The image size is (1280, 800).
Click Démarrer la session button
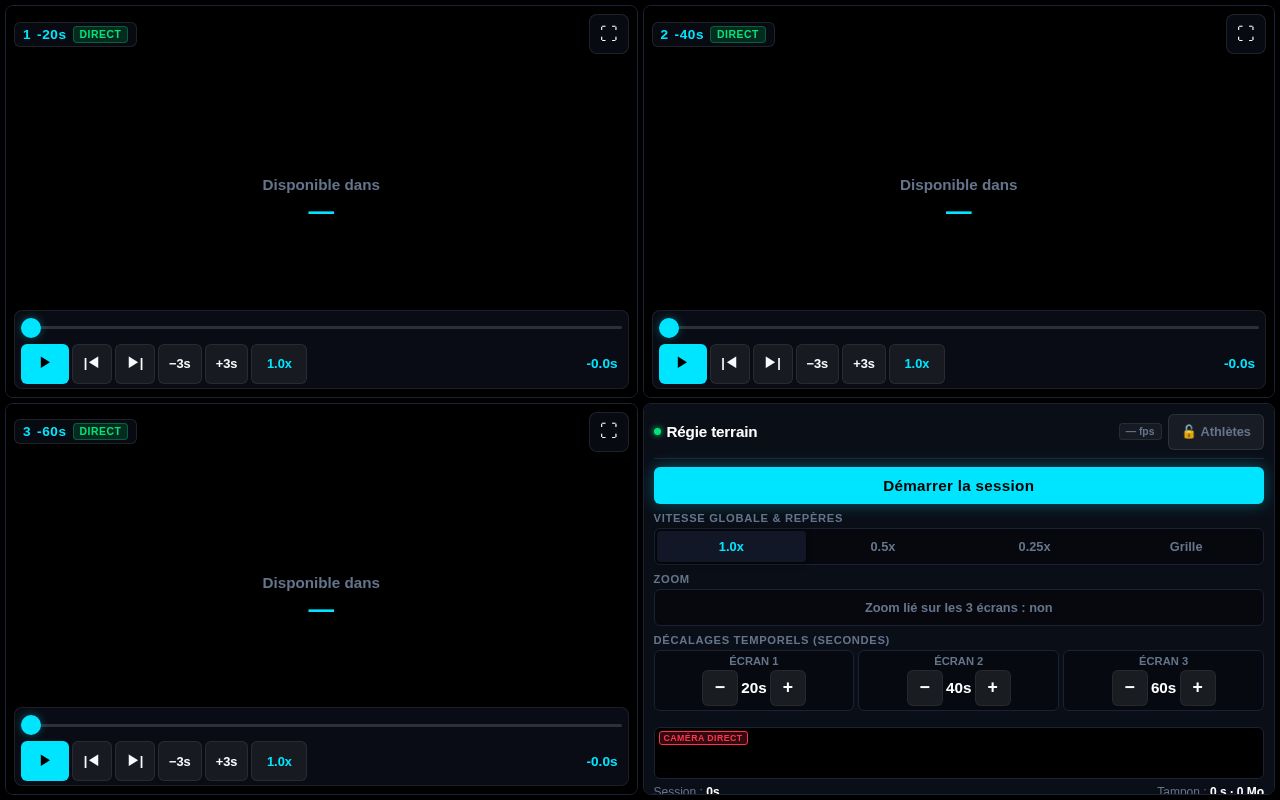958,486
